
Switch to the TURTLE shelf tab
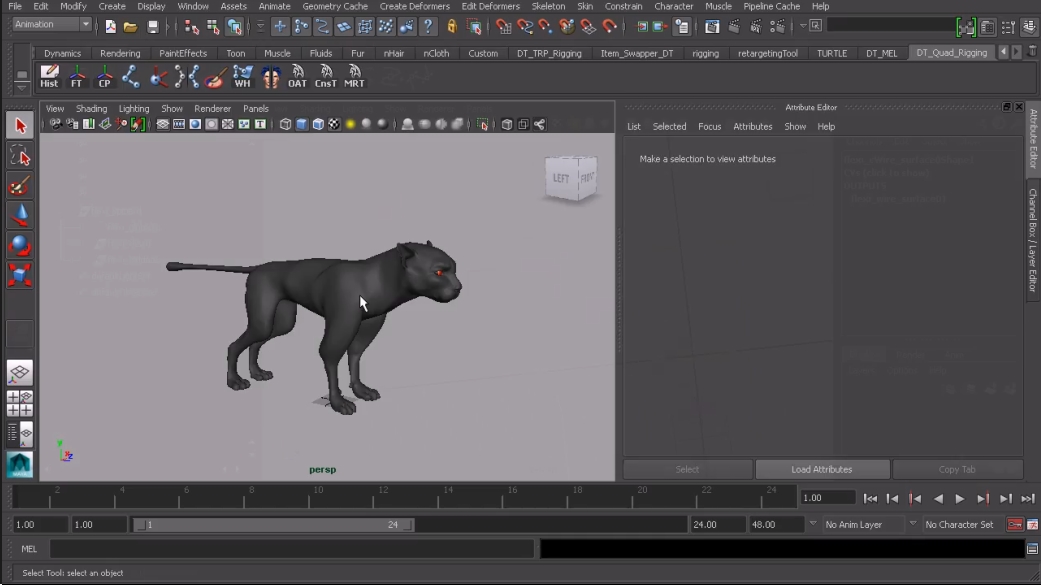(832, 53)
